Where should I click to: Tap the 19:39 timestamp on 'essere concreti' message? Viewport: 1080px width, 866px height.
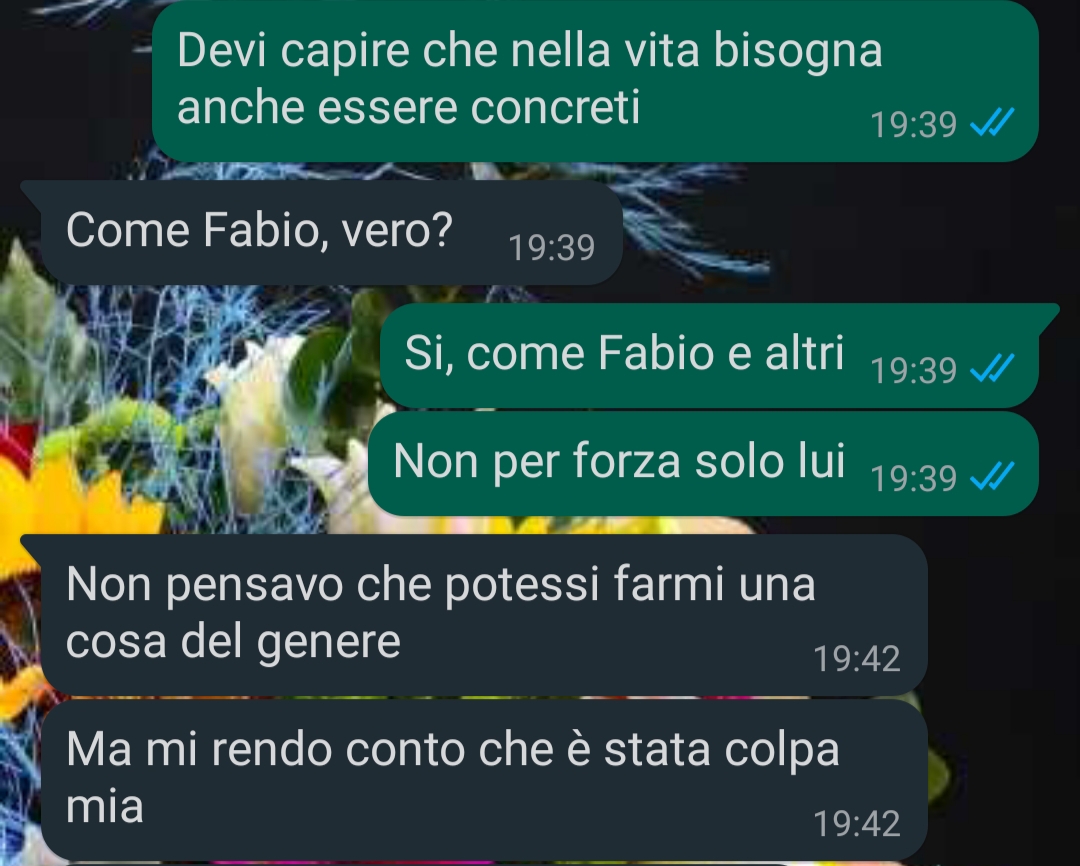pos(913,125)
